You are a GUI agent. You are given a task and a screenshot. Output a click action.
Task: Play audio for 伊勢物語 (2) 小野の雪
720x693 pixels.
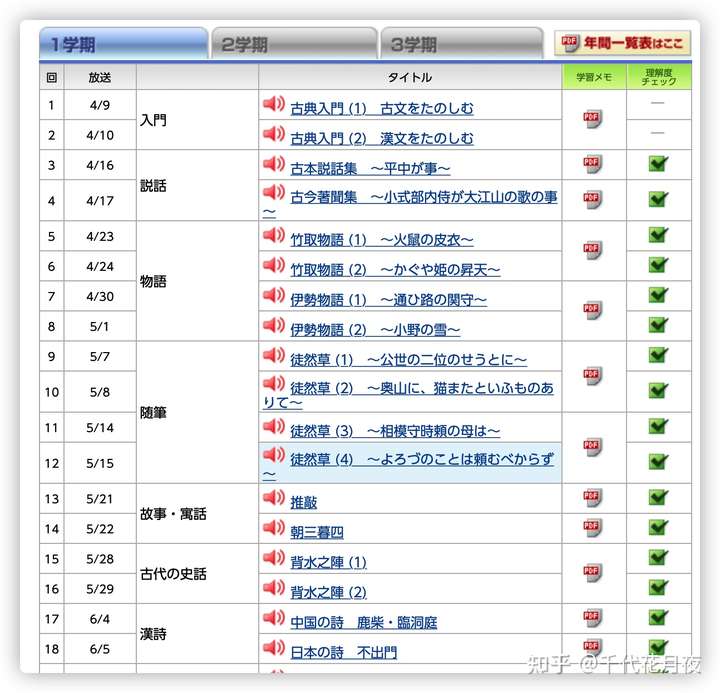tap(274, 325)
